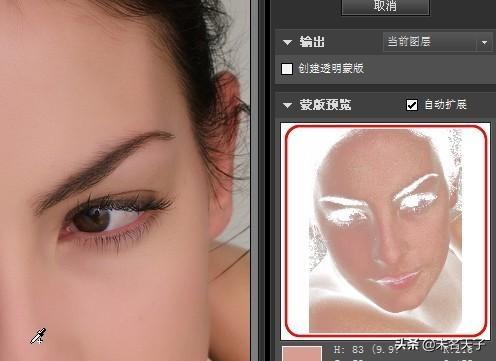Click the lips in the mask preview
496x361 pixels.
pos(396,280)
